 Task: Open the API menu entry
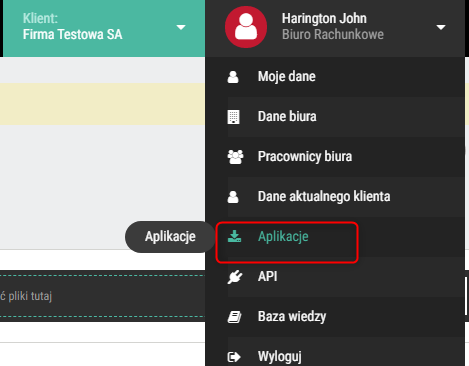coord(335,277)
